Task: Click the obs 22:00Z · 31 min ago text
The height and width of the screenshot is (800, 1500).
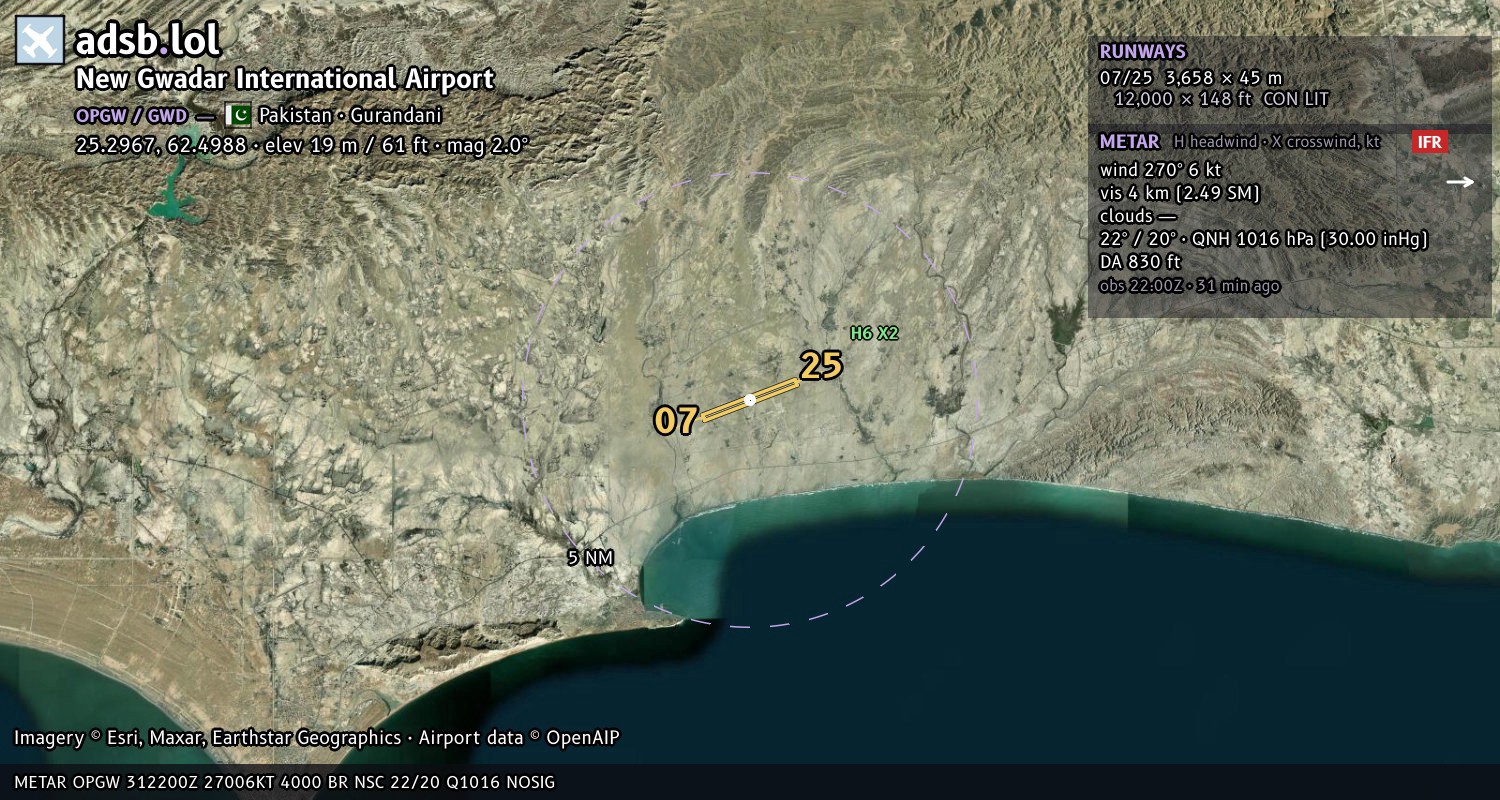Action: click(x=1189, y=286)
